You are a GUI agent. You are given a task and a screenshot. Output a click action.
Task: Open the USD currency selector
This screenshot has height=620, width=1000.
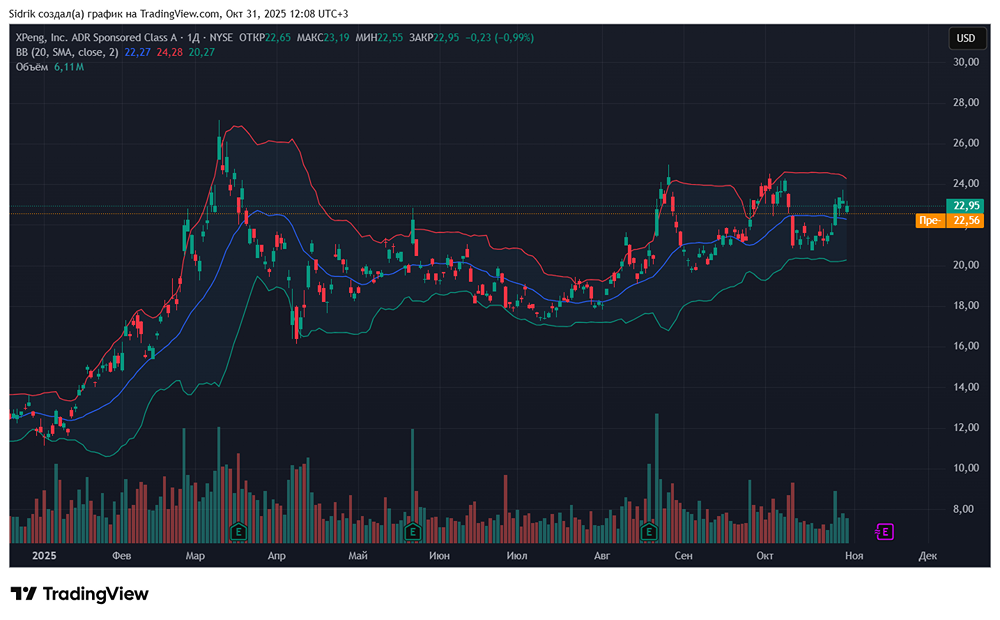pos(966,38)
